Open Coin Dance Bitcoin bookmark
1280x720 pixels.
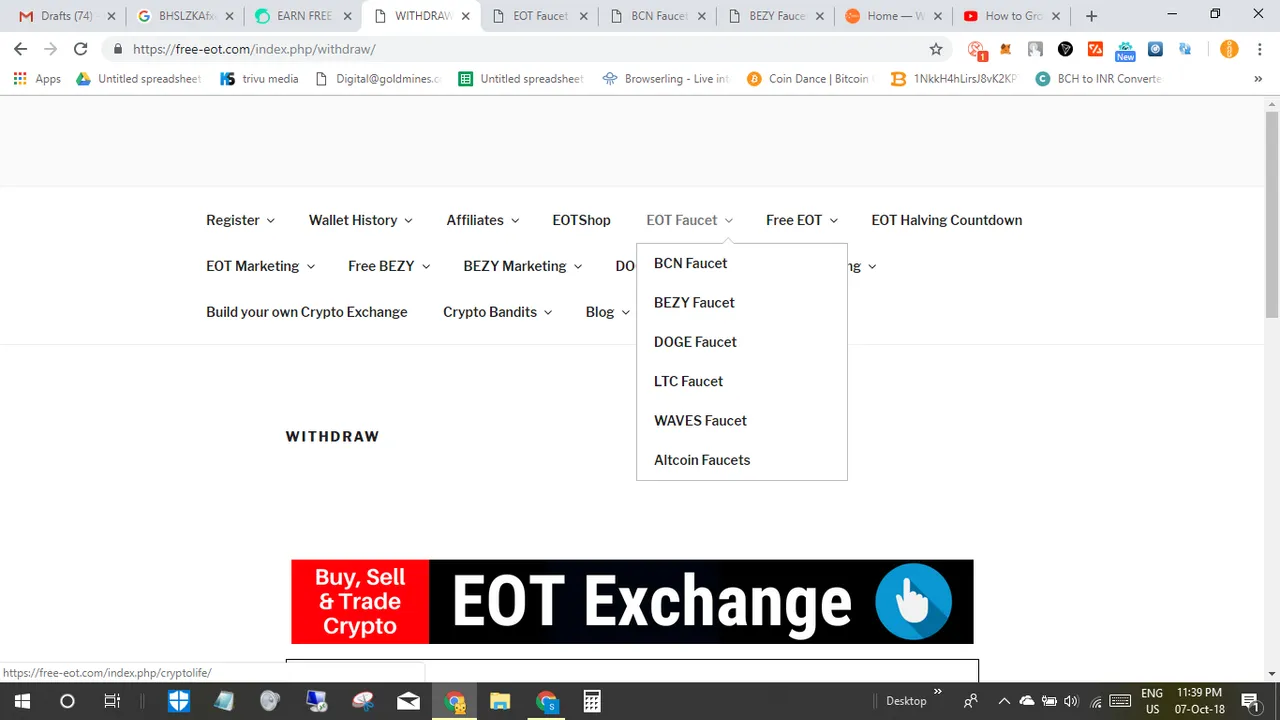click(x=811, y=79)
